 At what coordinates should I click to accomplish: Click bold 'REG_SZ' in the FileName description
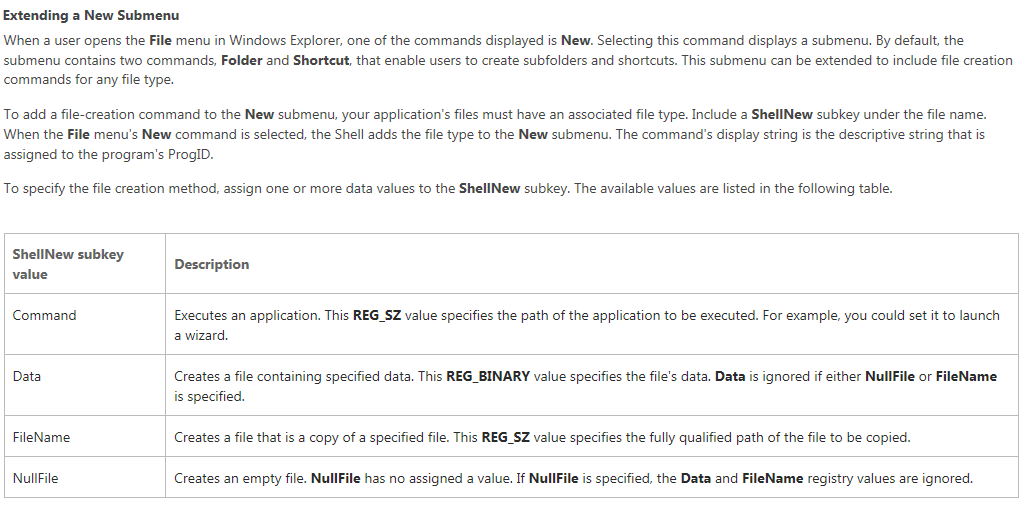(506, 437)
